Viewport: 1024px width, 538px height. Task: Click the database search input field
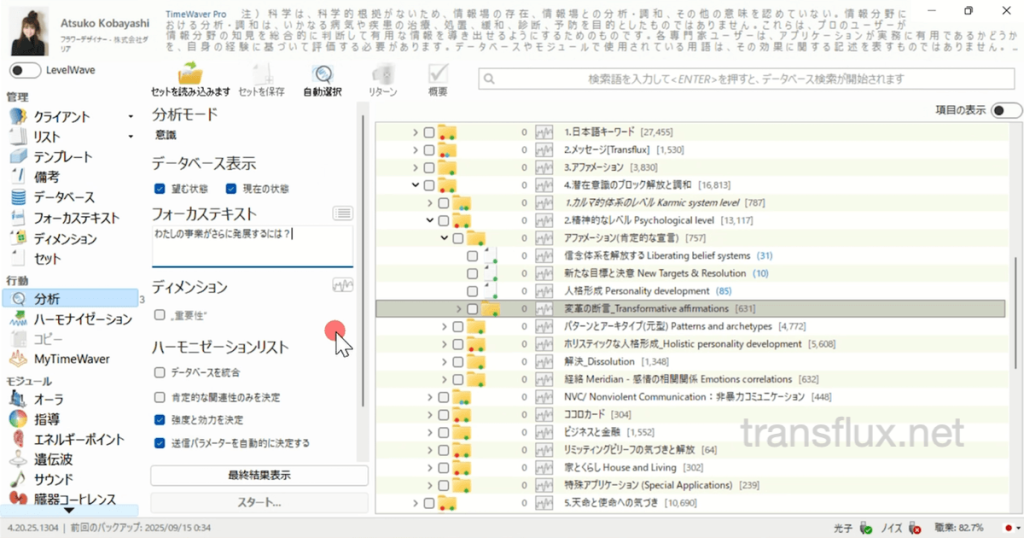[x=746, y=79]
